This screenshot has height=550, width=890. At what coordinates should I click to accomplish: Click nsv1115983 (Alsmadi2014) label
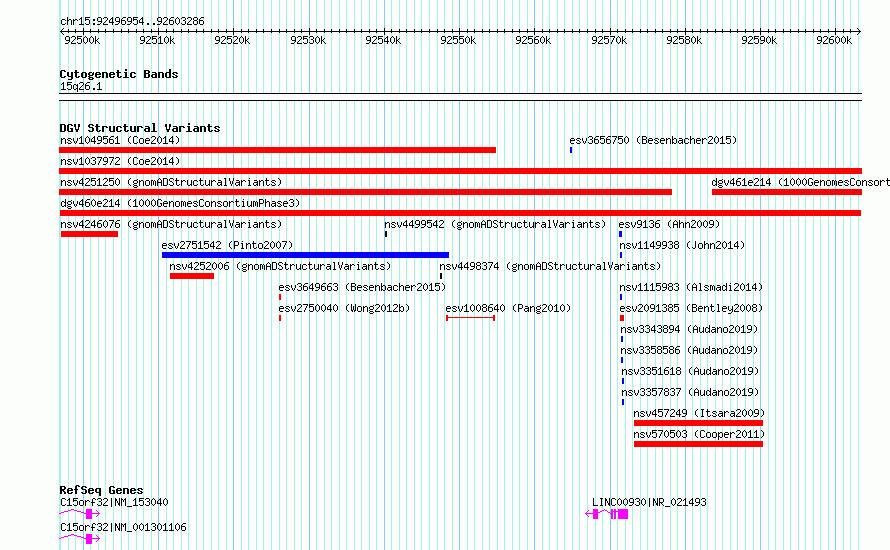pos(691,287)
